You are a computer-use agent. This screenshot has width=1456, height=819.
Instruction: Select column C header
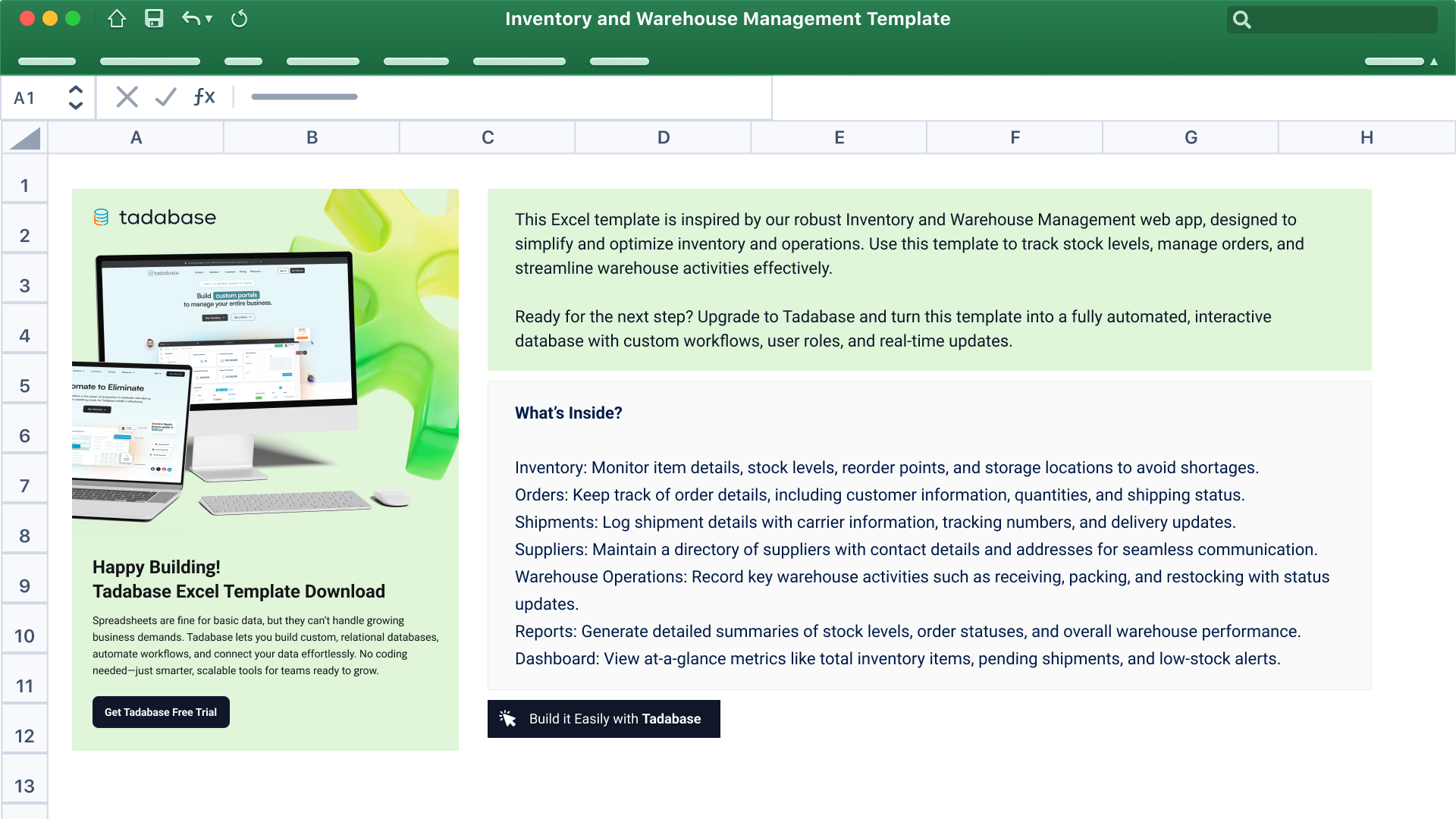pos(488,137)
